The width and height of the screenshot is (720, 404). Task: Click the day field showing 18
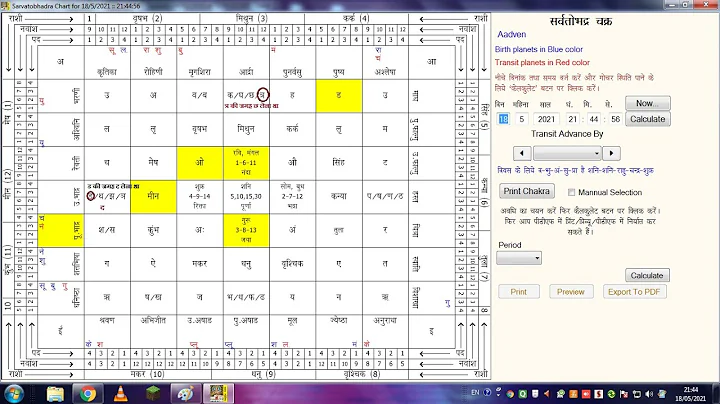tap(503, 119)
